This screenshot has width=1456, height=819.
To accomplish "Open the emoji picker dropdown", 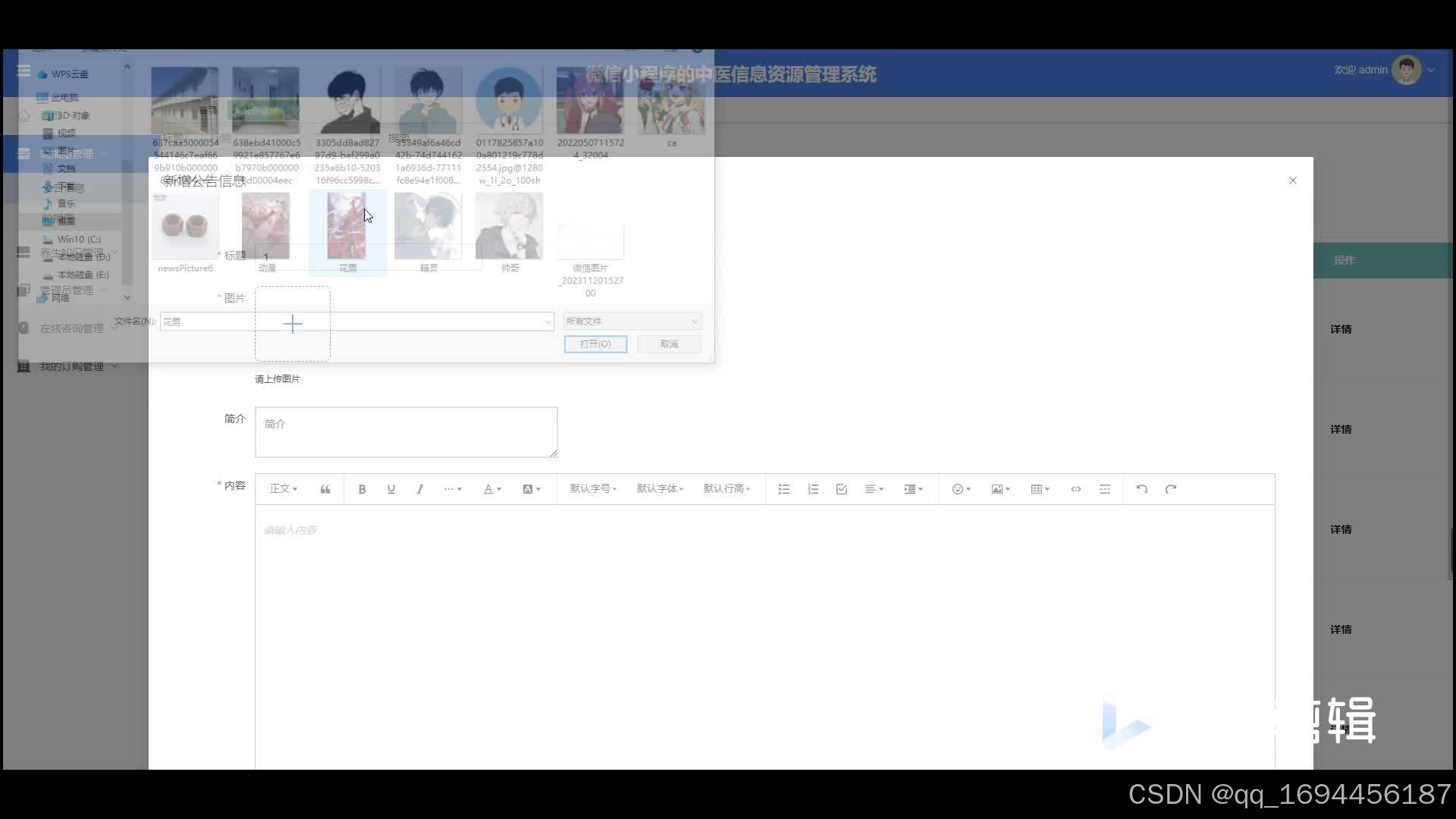I will [961, 489].
